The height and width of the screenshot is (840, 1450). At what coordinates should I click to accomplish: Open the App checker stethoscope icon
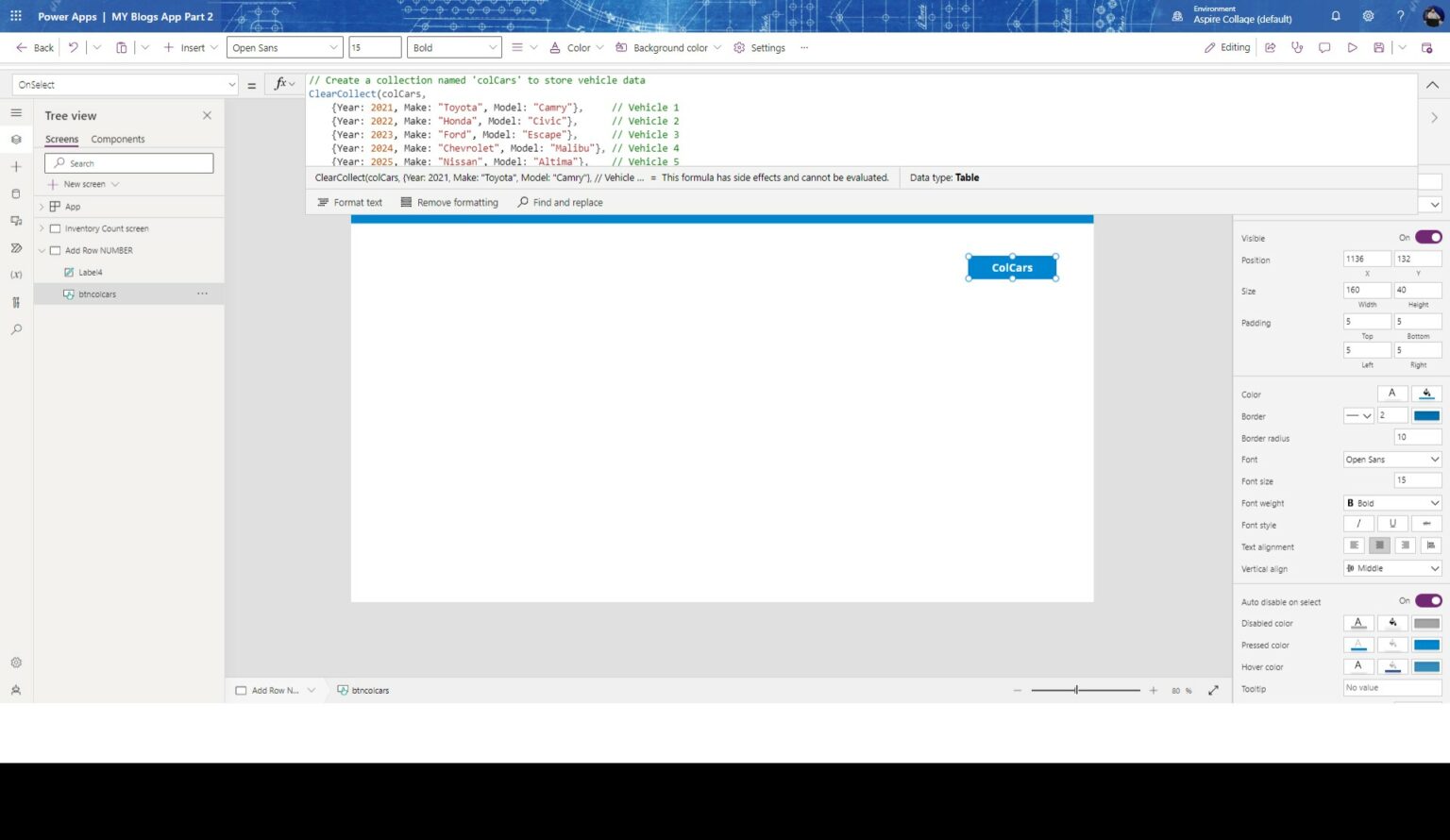pos(1297,47)
